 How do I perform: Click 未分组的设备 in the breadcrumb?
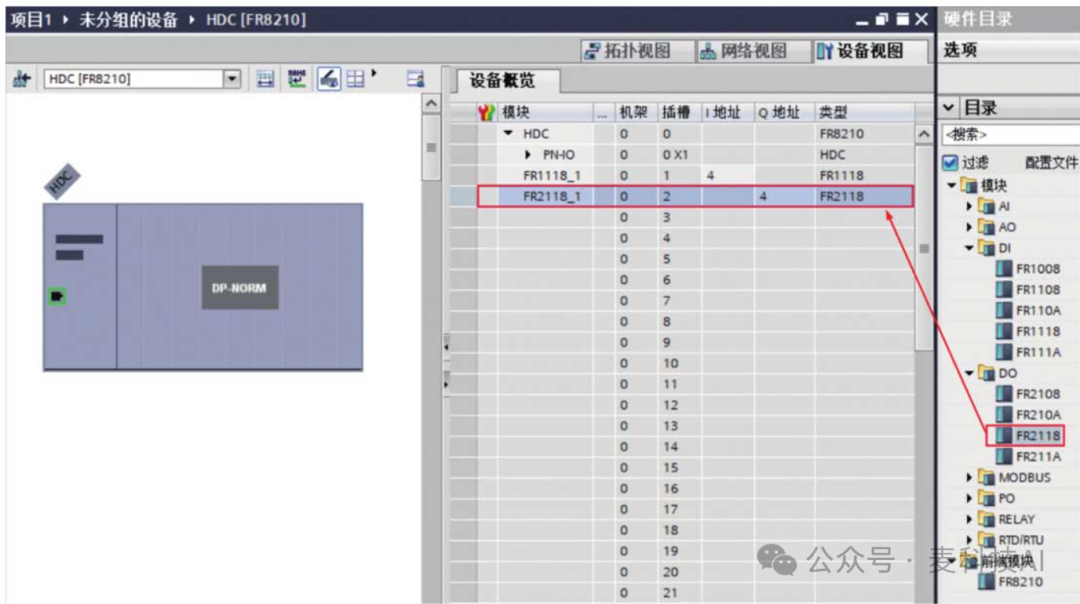point(128,20)
